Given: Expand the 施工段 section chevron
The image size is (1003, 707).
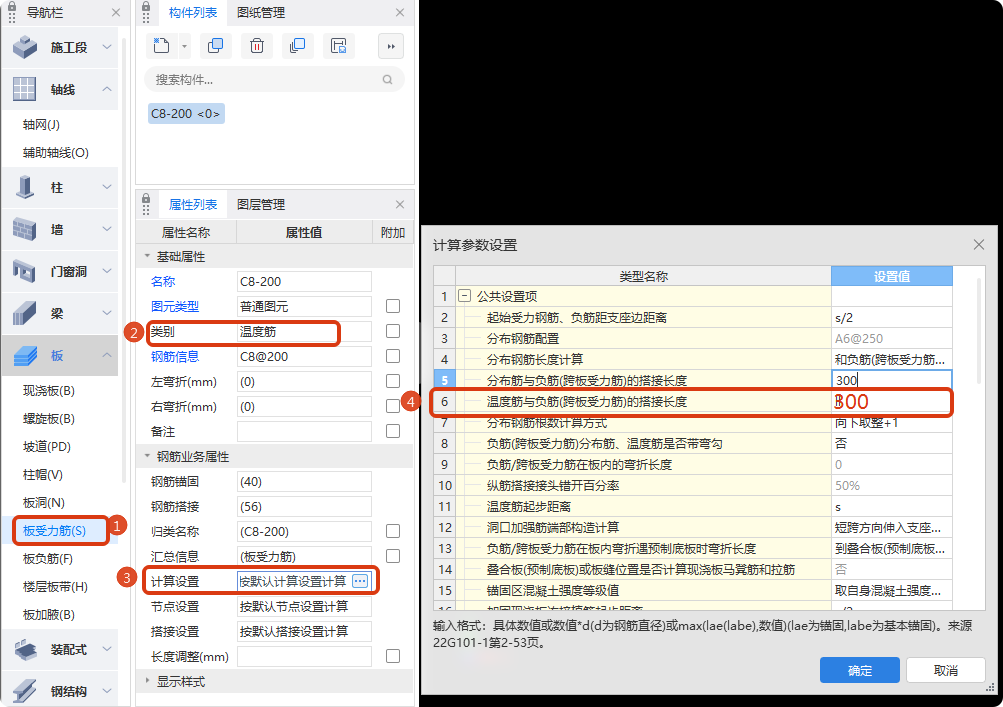Looking at the screenshot, I should 107,47.
